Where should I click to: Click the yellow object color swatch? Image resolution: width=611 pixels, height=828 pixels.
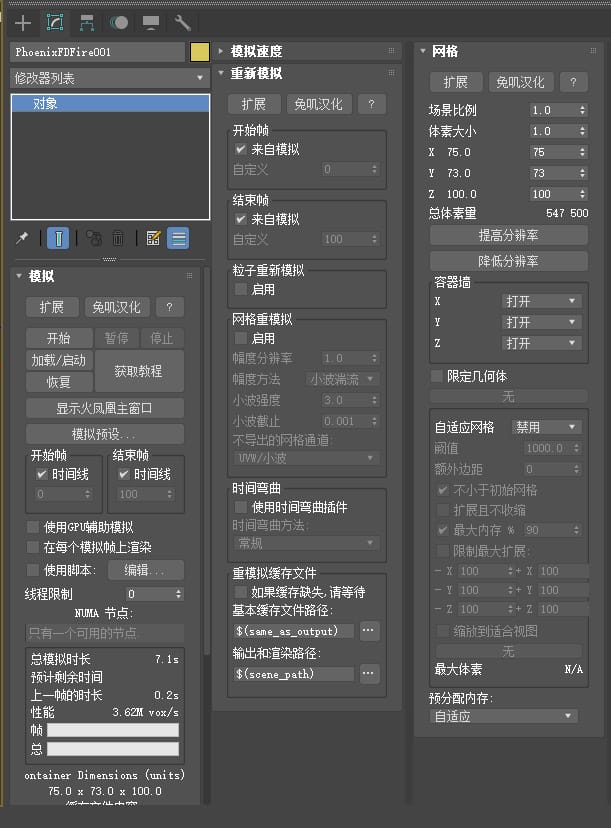[200, 52]
